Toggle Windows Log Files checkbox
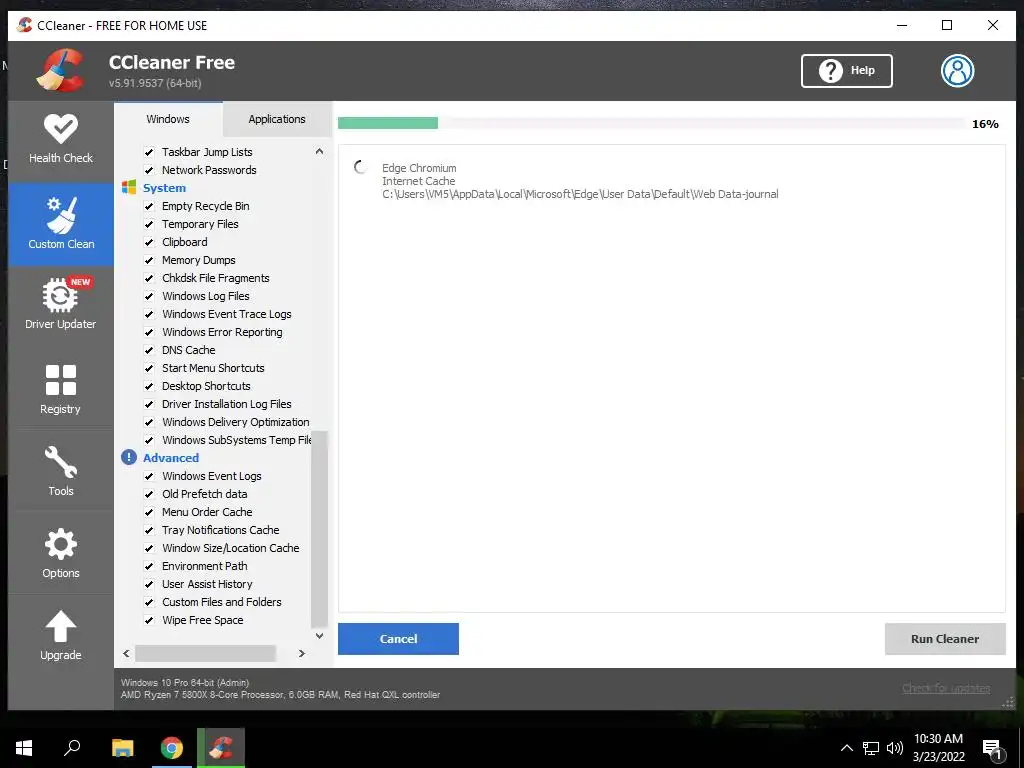 pos(149,296)
